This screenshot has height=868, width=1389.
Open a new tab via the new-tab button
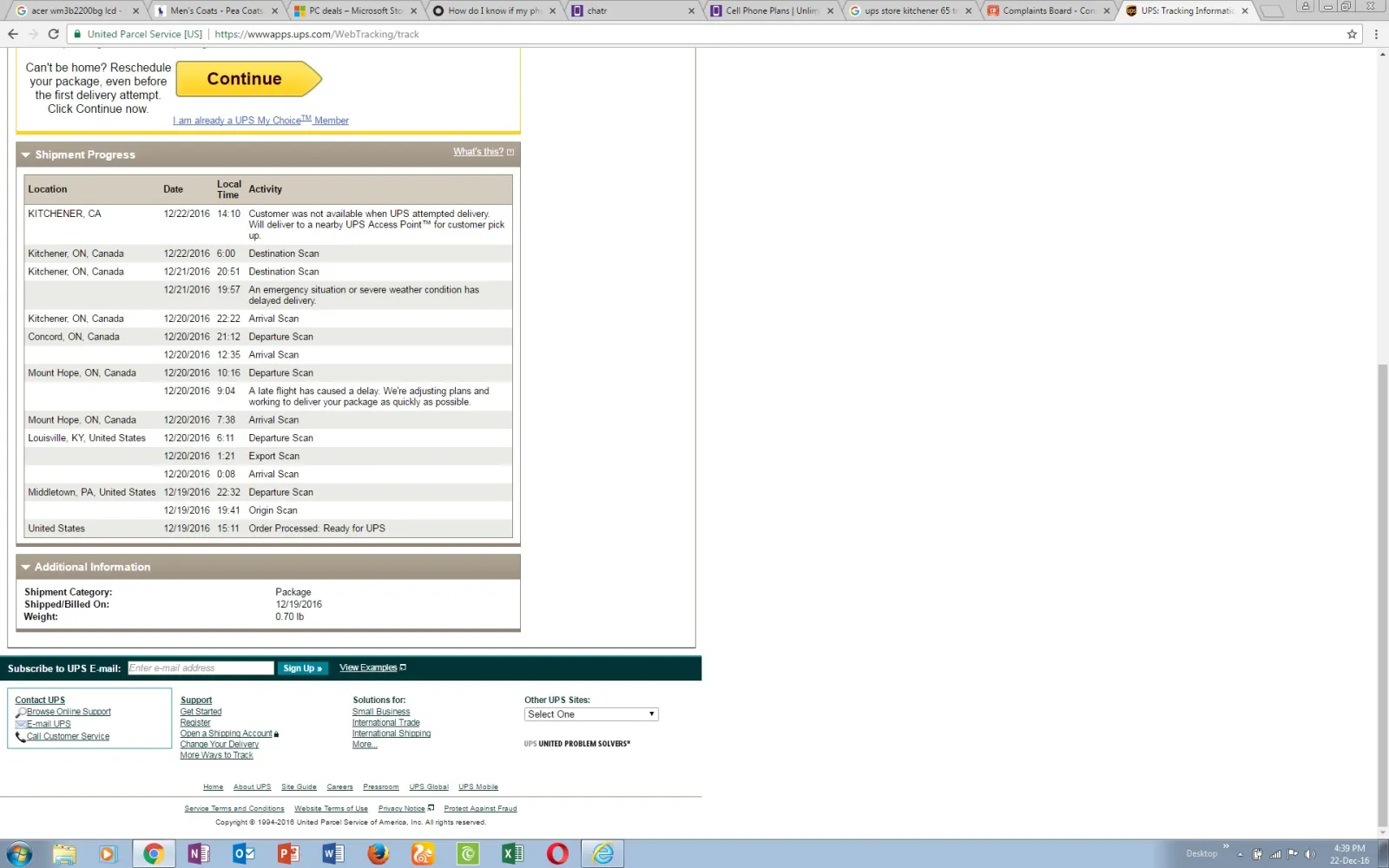click(1272, 10)
